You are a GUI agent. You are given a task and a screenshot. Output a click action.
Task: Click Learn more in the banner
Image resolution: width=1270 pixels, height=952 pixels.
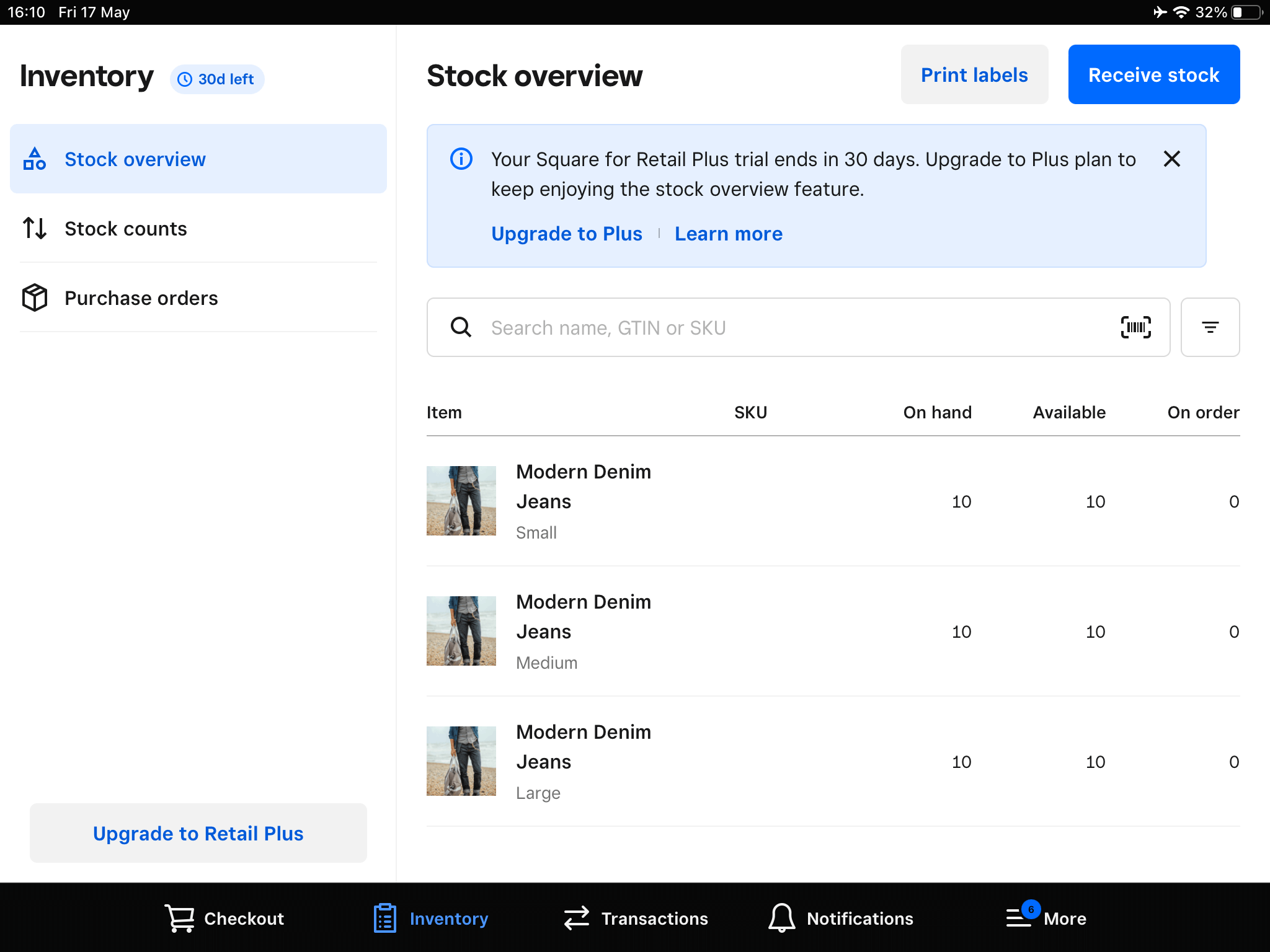tap(729, 234)
